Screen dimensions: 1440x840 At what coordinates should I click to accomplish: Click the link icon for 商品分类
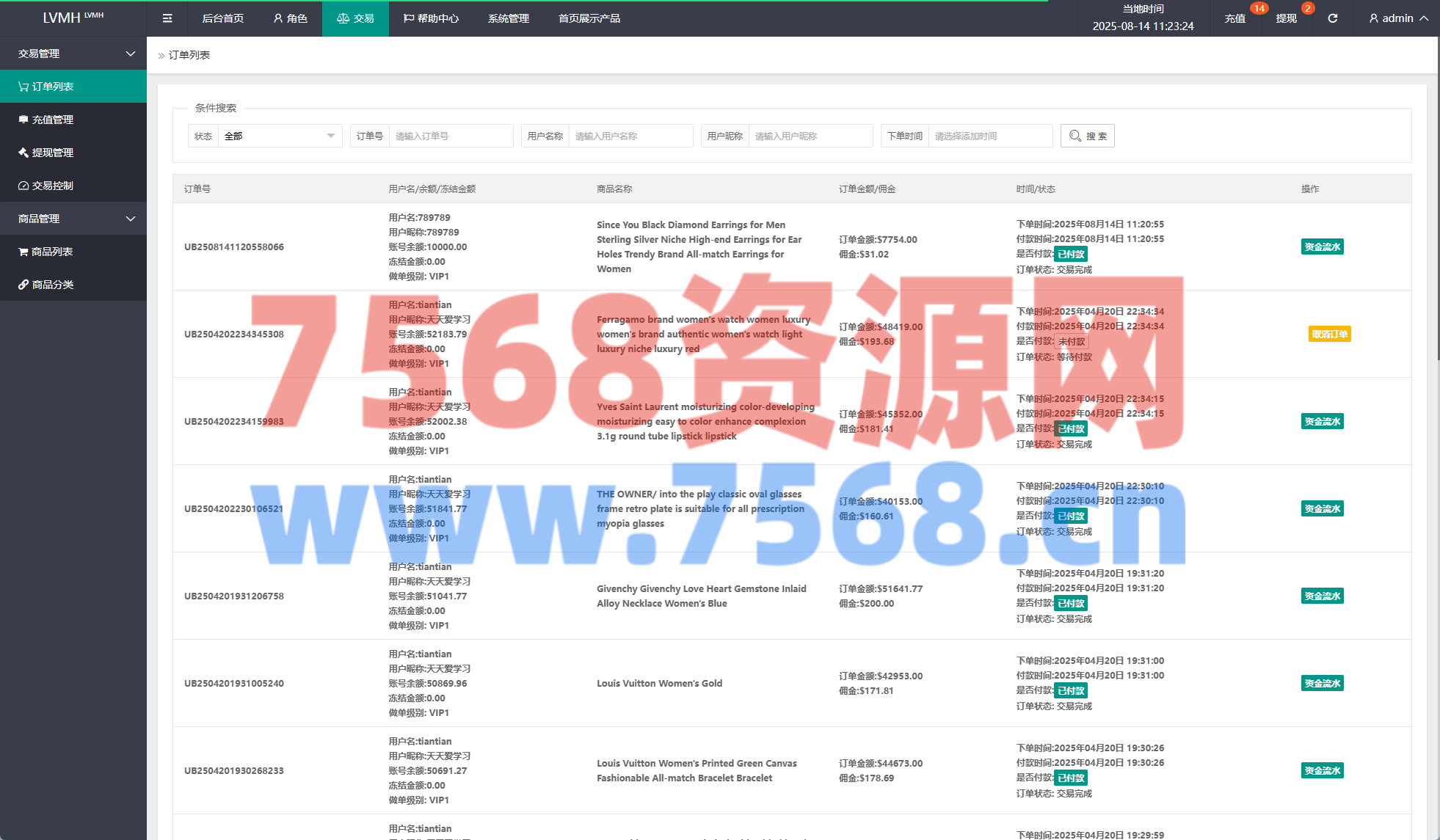(x=23, y=285)
